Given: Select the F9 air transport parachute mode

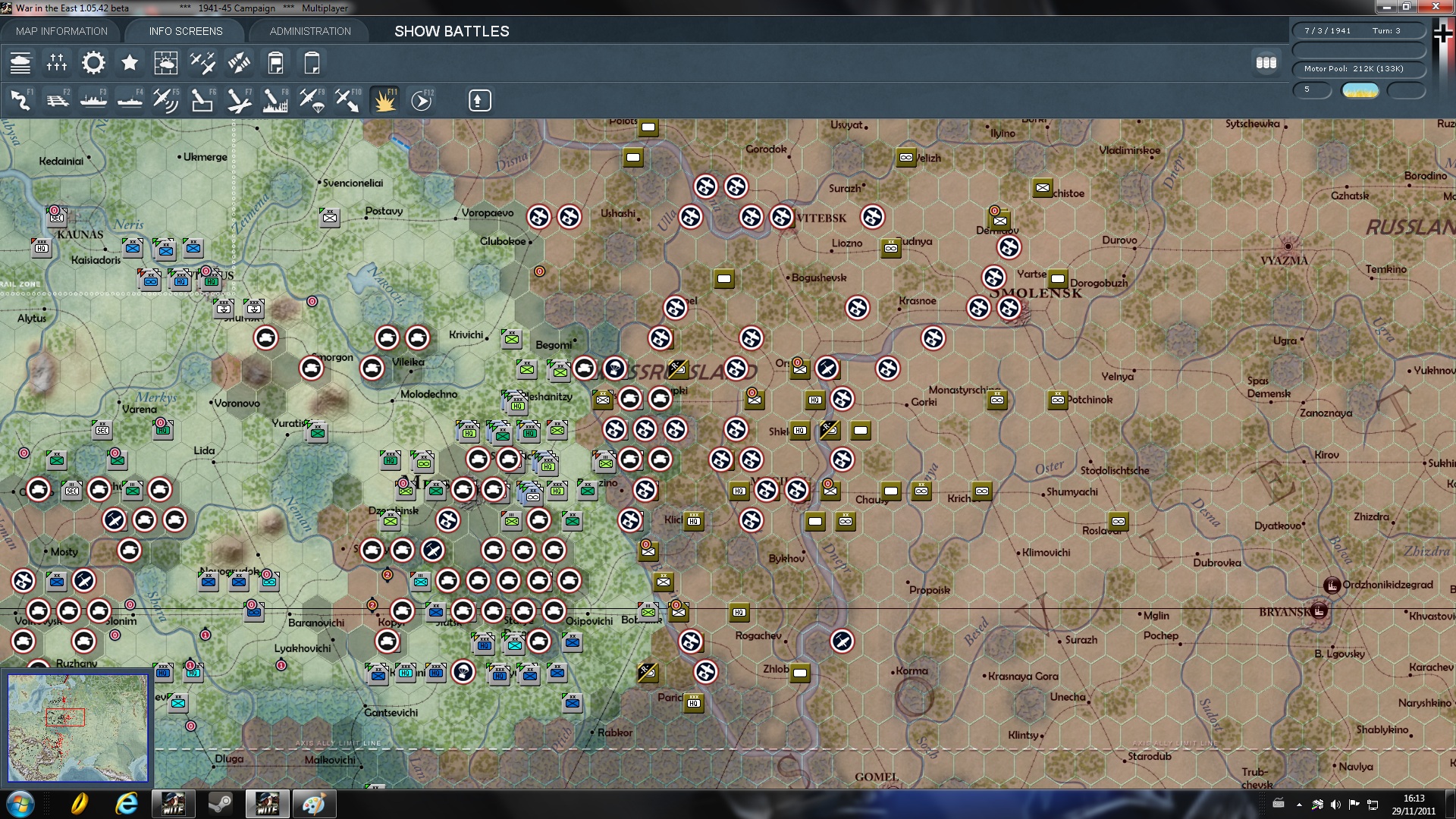Looking at the screenshot, I should (x=312, y=100).
